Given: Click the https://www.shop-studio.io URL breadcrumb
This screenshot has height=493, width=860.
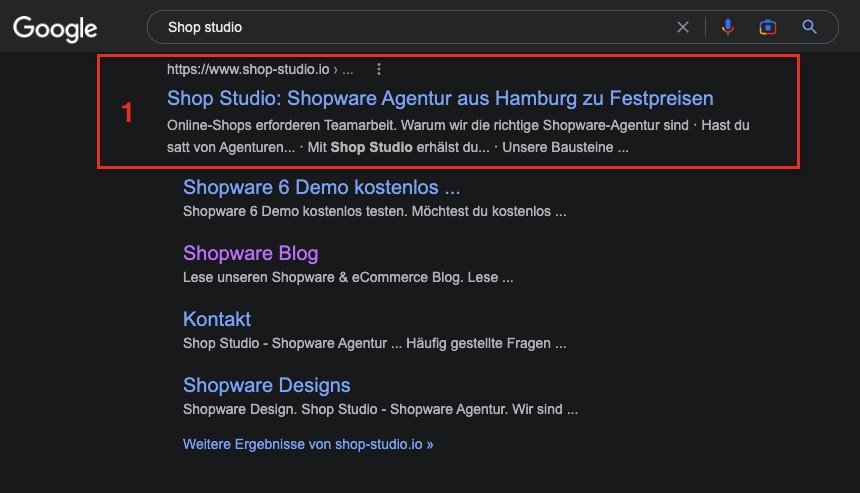Looking at the screenshot, I should [x=250, y=70].
